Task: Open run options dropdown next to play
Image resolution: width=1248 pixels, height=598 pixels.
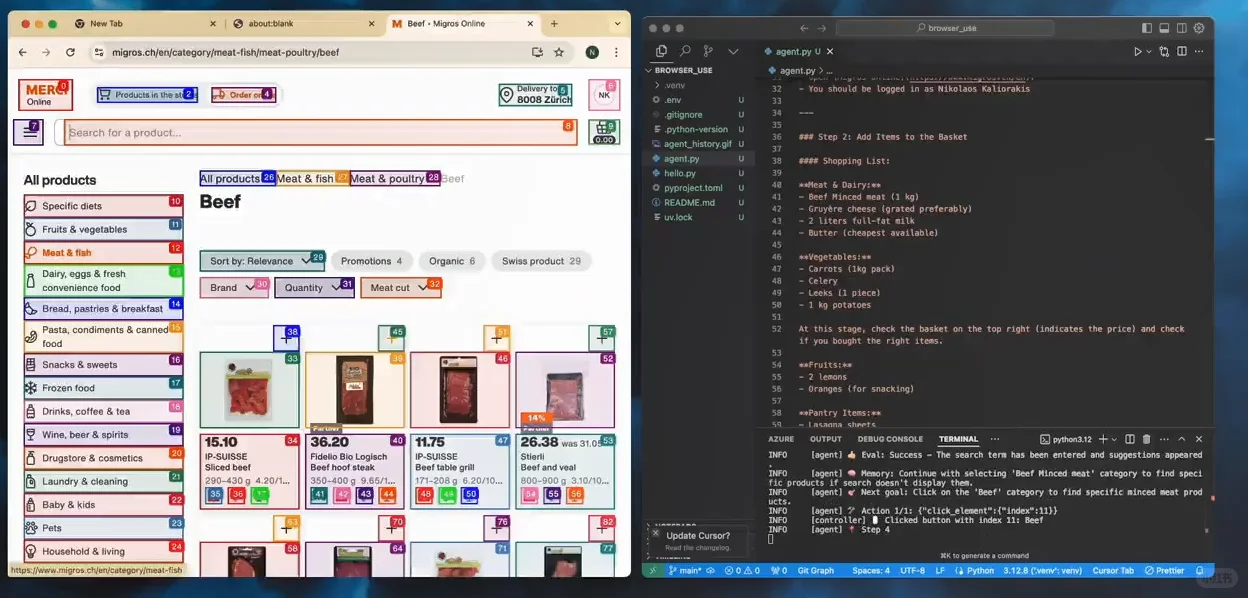Action: [x=1149, y=51]
